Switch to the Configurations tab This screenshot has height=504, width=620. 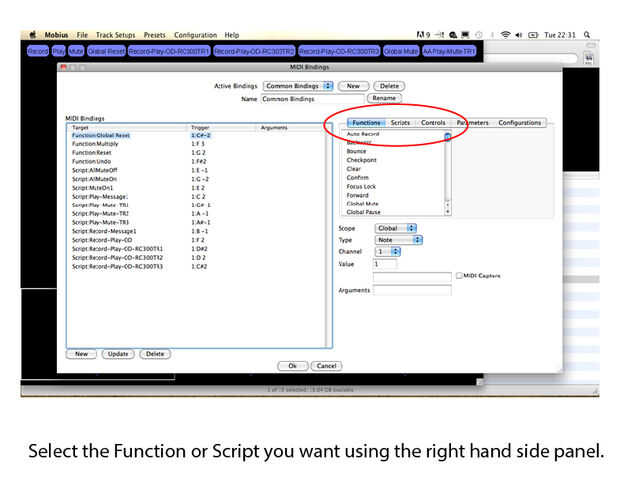coord(520,123)
